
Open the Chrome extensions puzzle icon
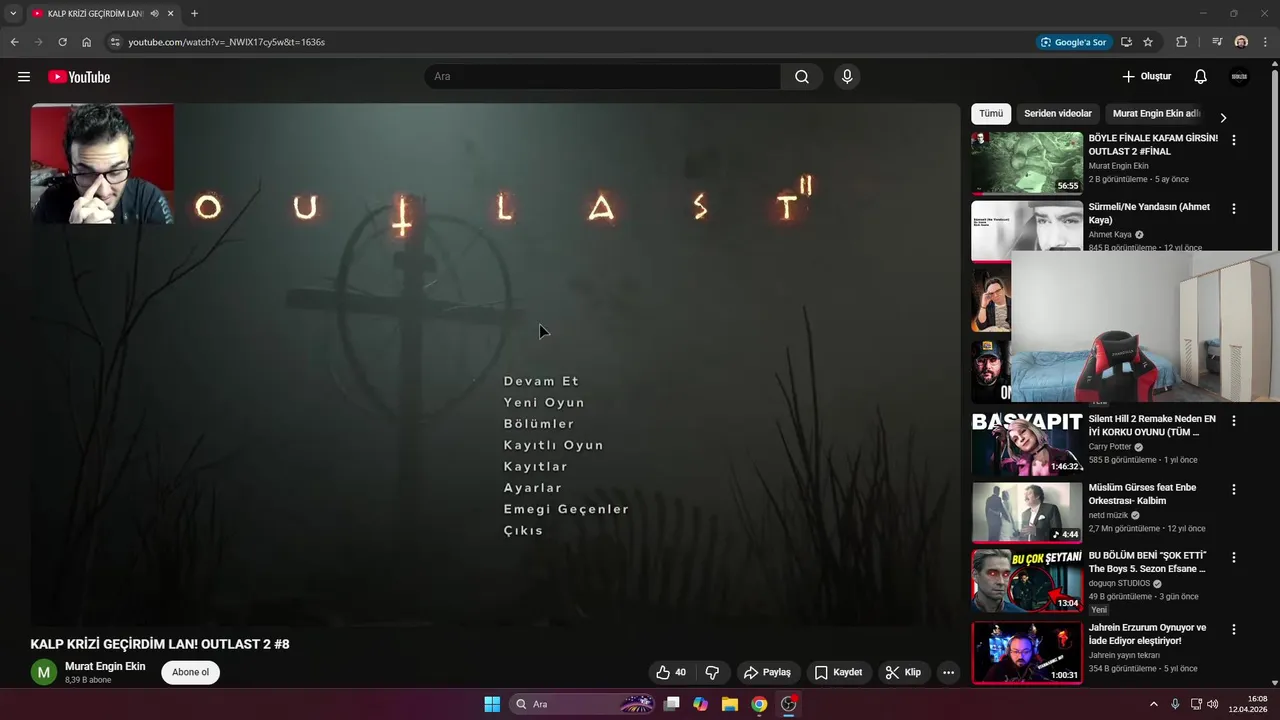pos(1182,42)
